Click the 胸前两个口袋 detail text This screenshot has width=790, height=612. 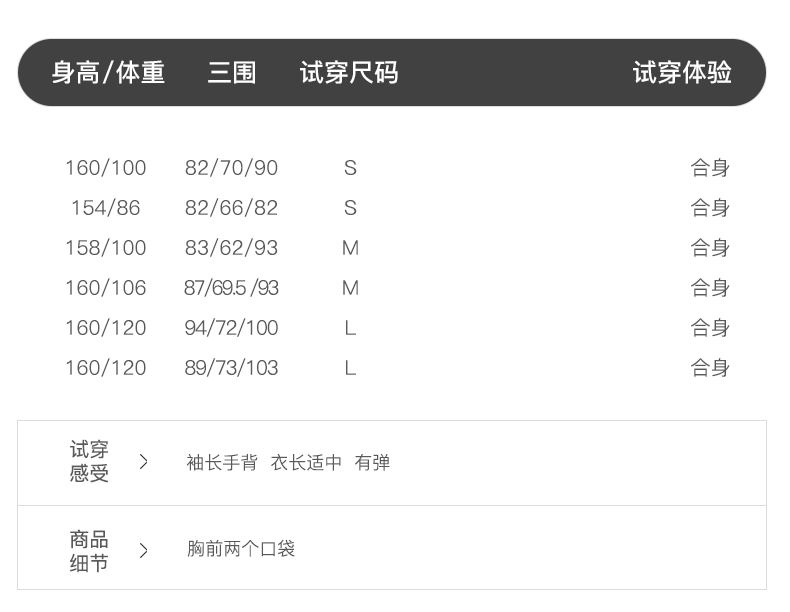point(241,549)
